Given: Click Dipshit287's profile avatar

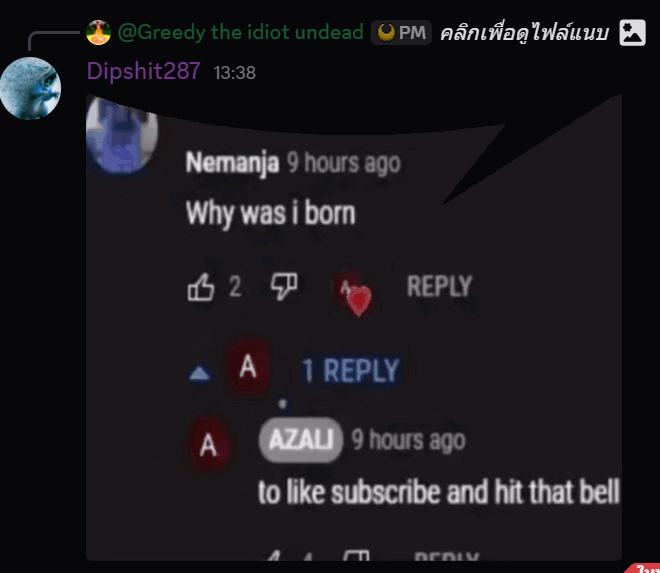Looking at the screenshot, I should tap(30, 88).
